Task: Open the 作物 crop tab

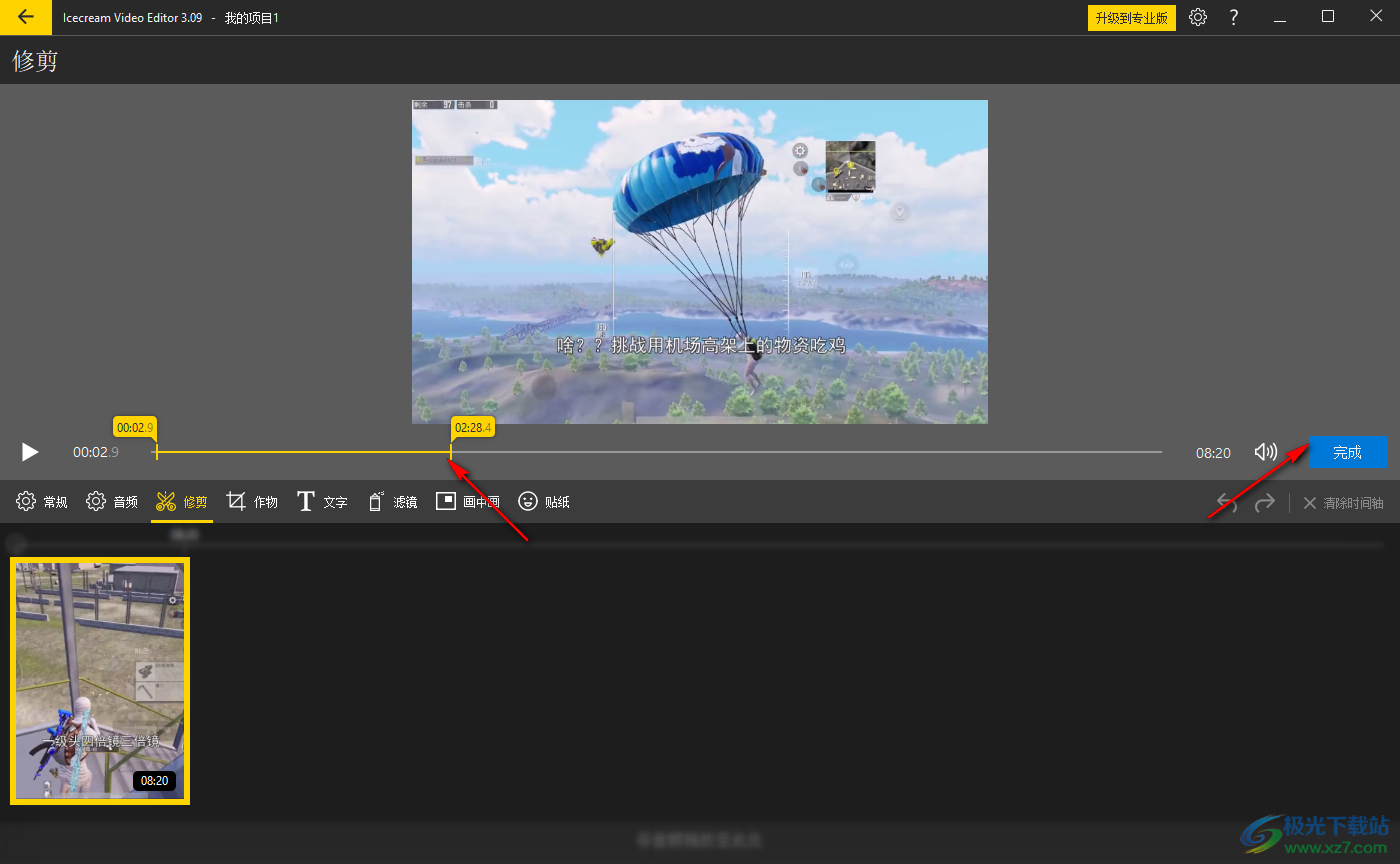Action: pyautogui.click(x=252, y=502)
